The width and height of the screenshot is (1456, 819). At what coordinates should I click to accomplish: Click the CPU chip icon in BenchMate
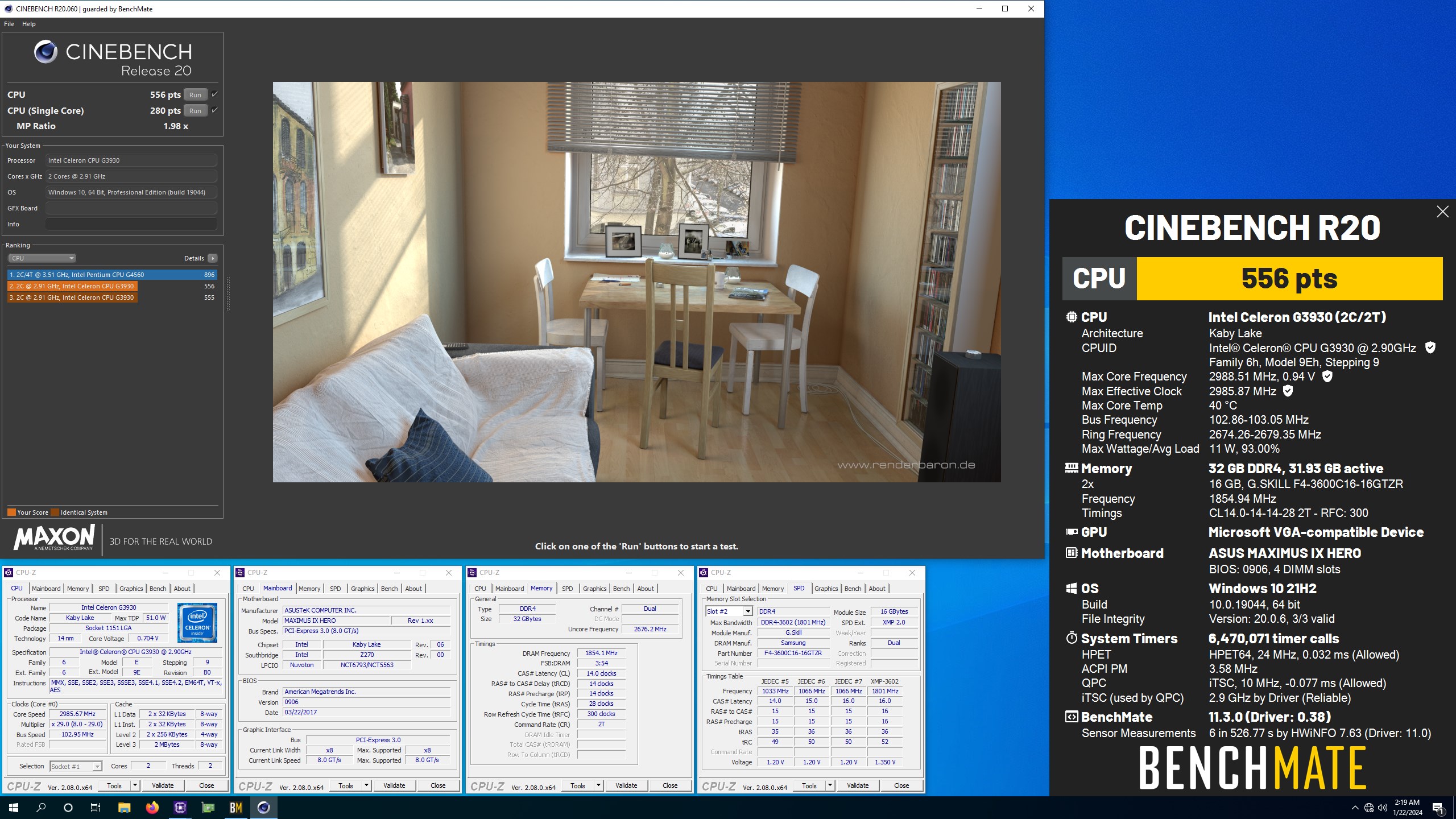(1072, 317)
